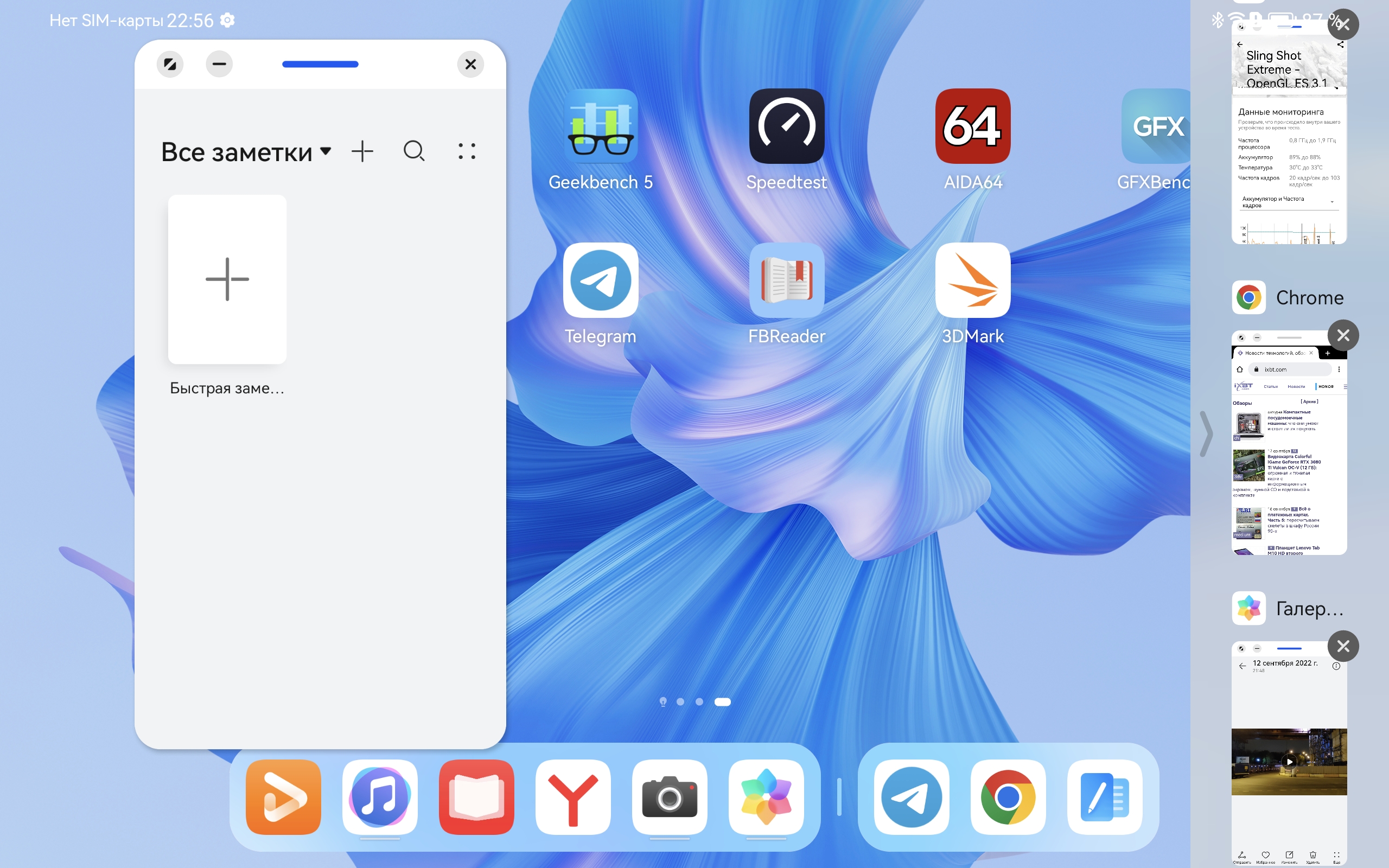Launch the Speedtest app
1389x868 pixels.
[x=786, y=126]
